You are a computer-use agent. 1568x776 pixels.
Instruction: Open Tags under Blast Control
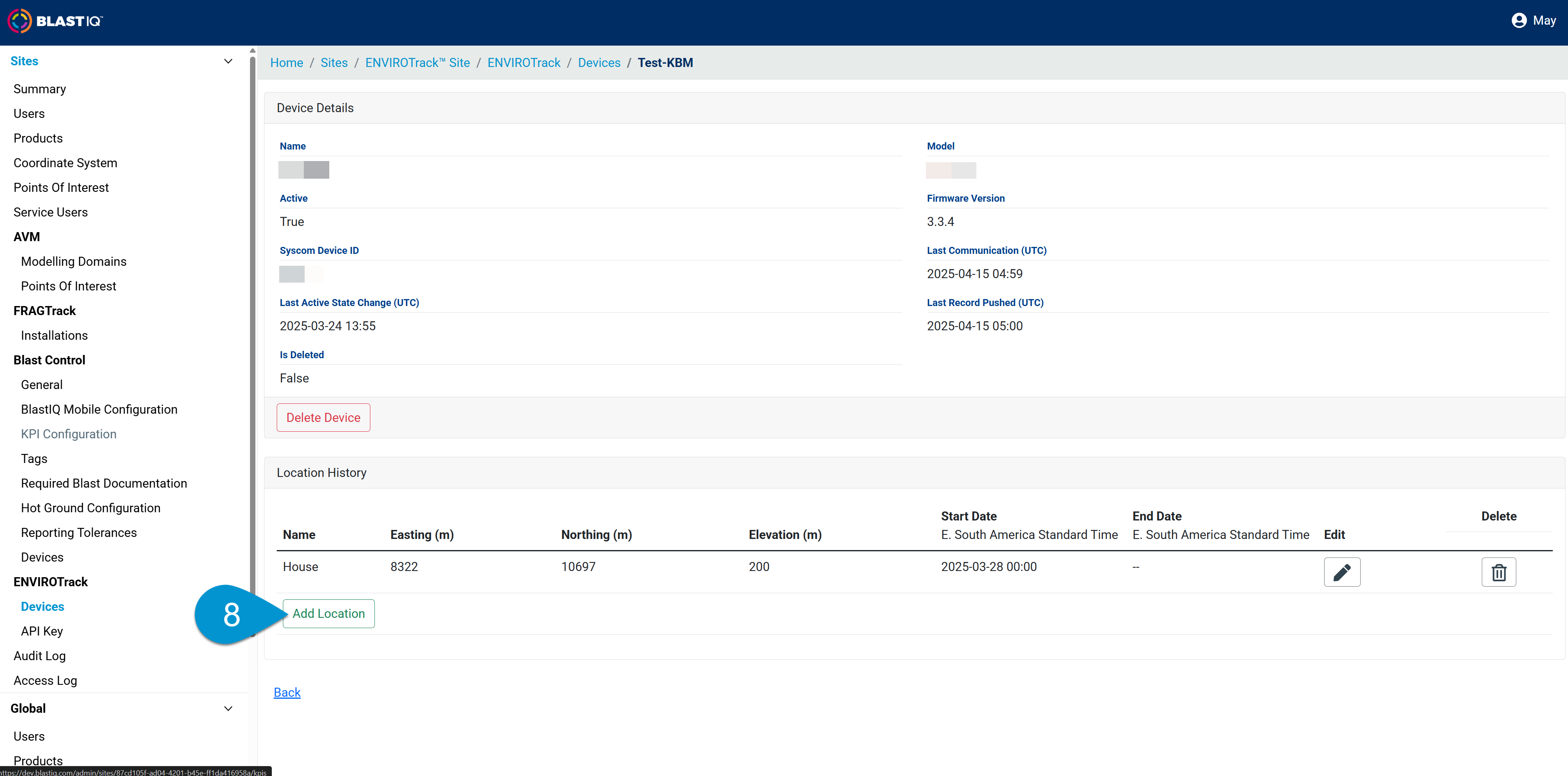(34, 458)
